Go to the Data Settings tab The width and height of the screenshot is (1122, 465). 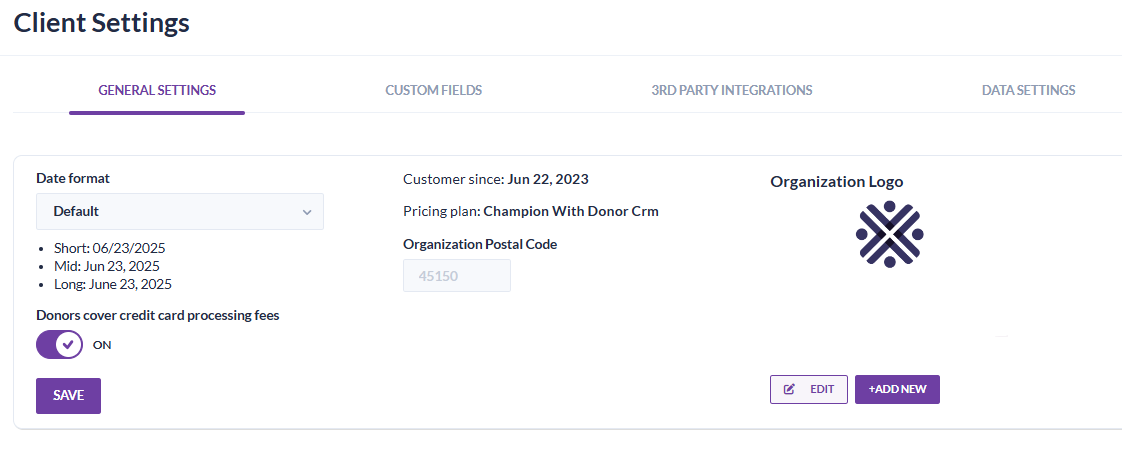pos(1028,90)
